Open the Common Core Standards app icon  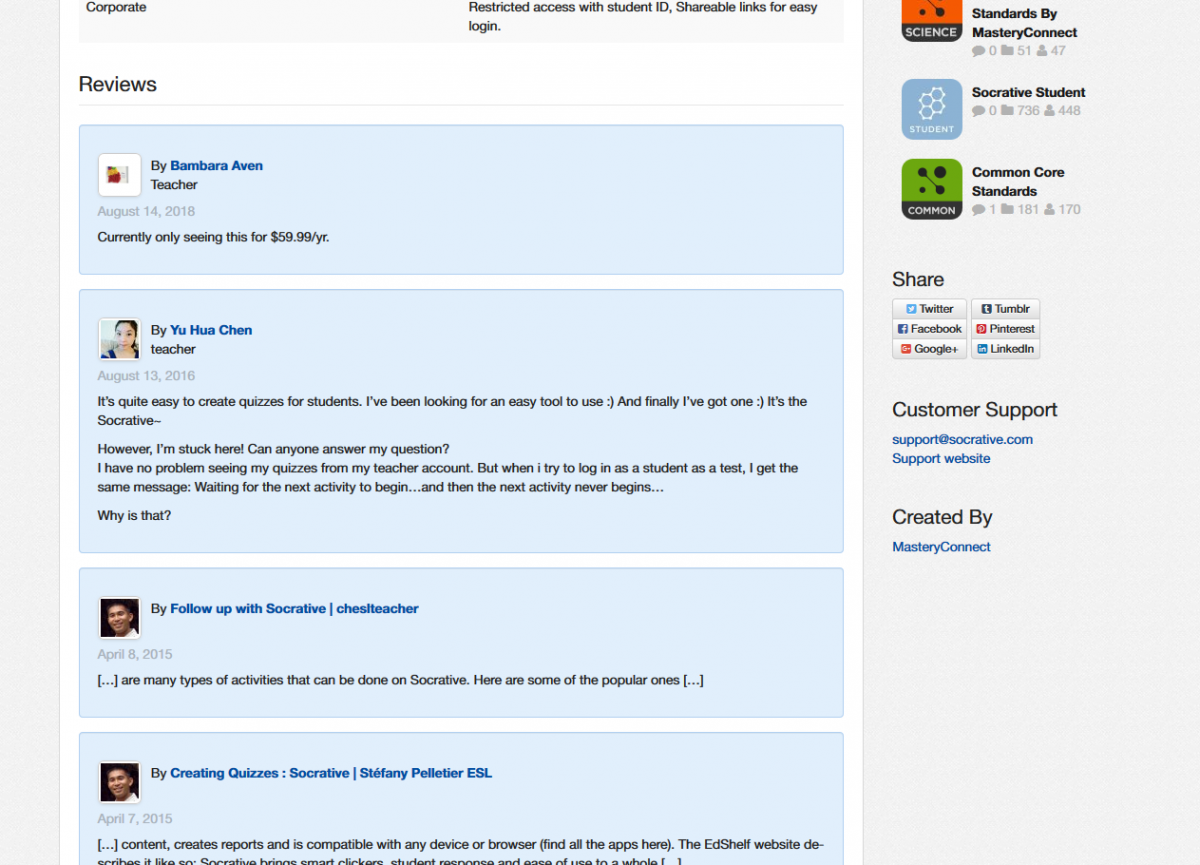(931, 189)
